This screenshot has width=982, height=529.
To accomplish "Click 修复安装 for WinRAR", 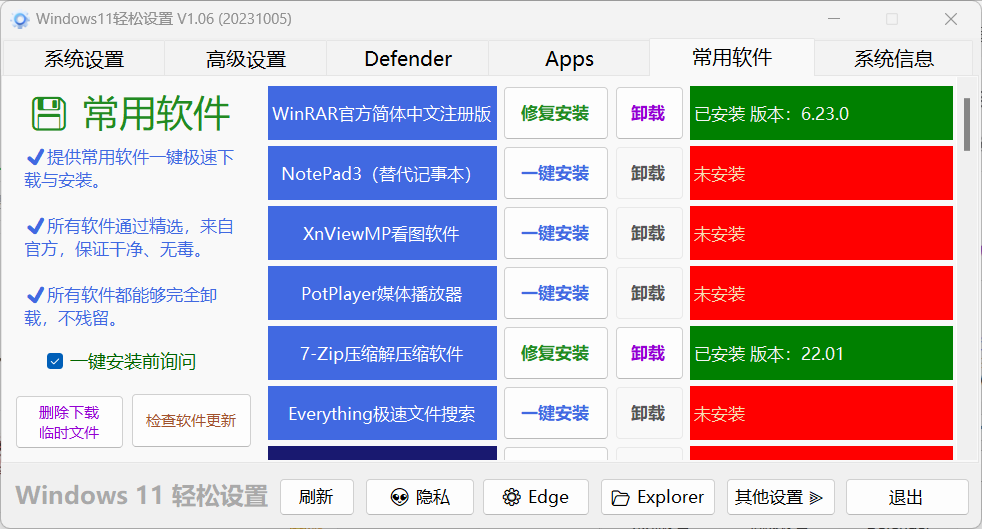I will (556, 113).
